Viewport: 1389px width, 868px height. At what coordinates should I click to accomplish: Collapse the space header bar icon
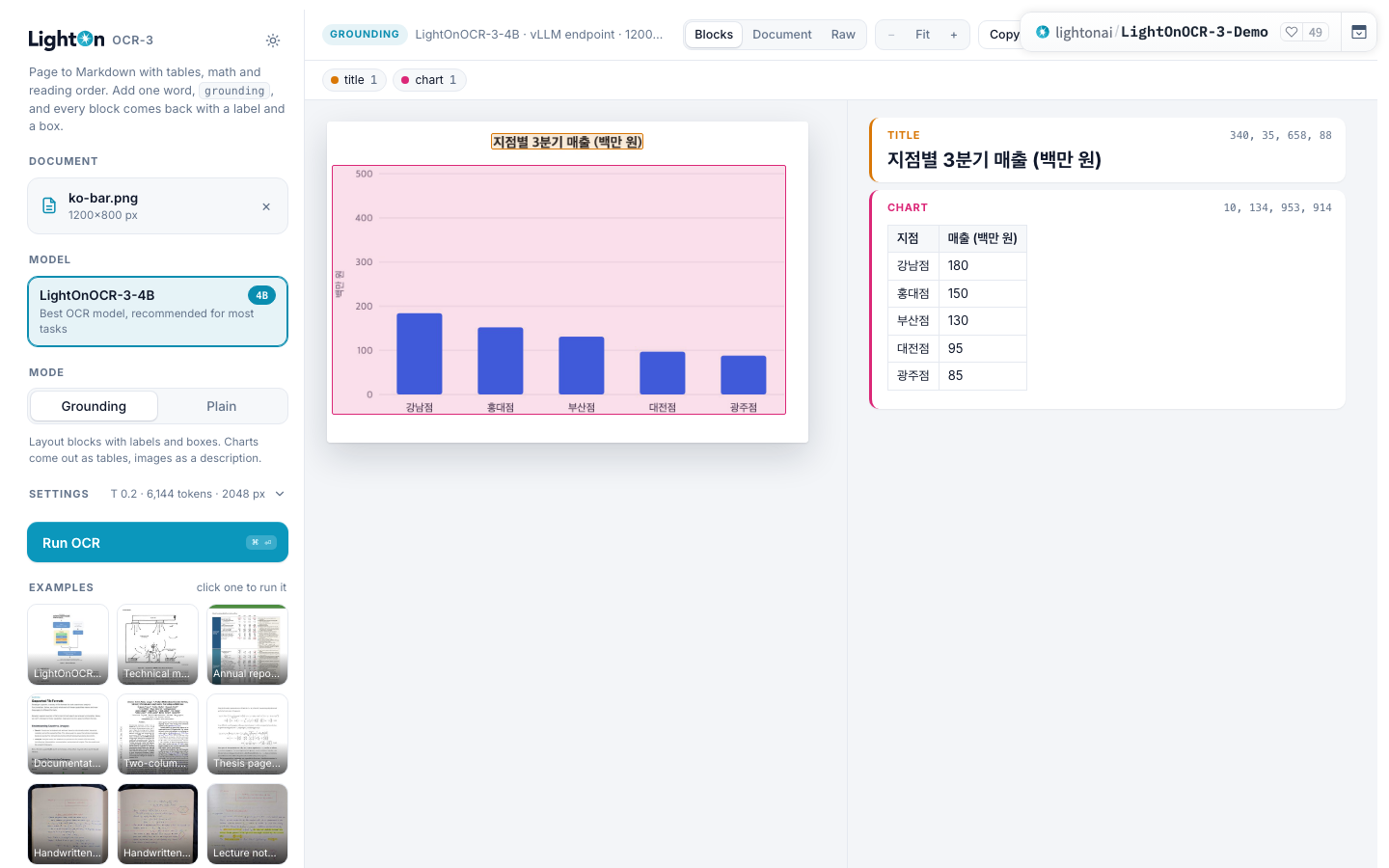coord(1359,32)
